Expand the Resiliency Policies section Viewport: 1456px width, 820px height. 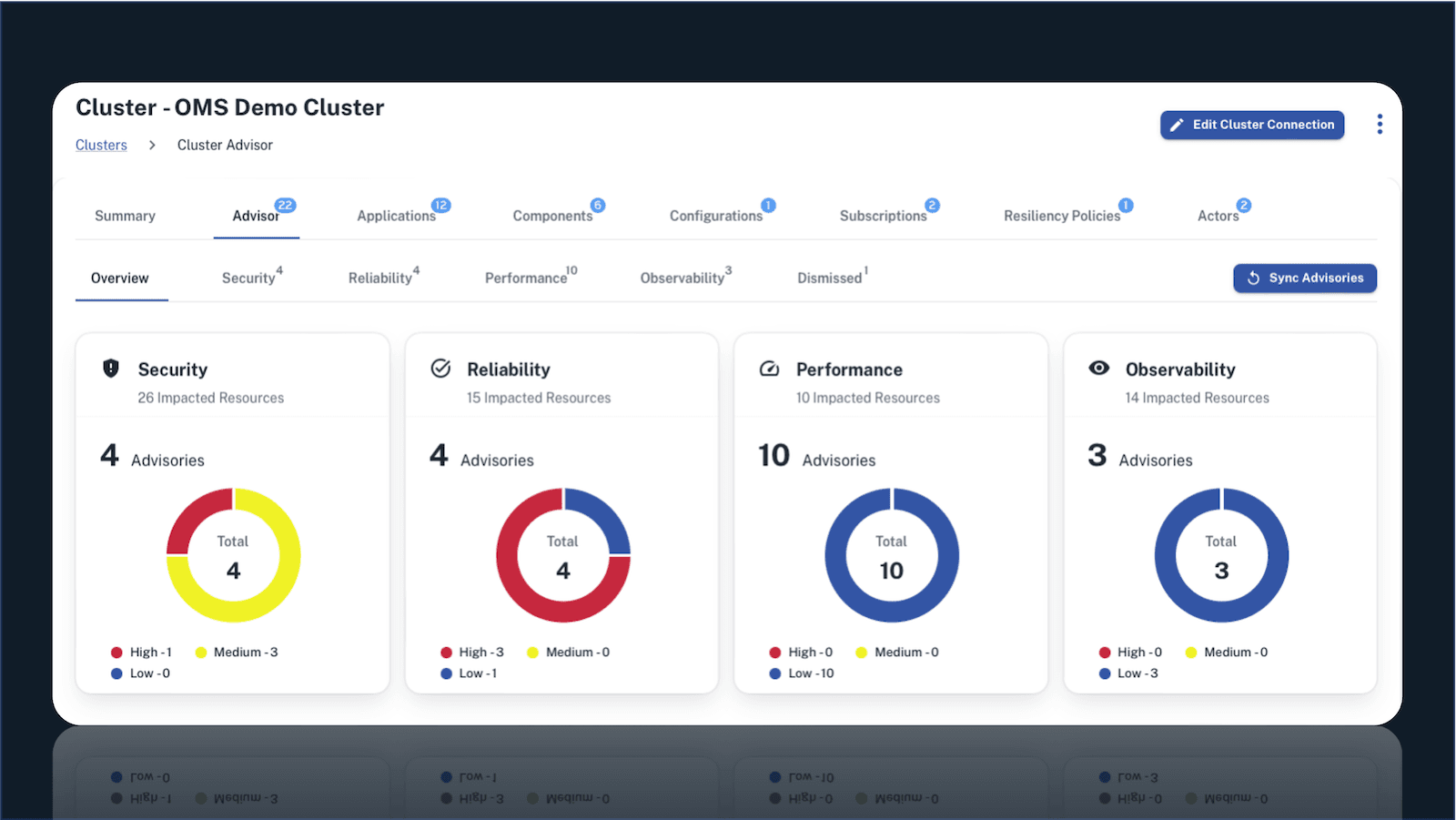[x=1062, y=216]
